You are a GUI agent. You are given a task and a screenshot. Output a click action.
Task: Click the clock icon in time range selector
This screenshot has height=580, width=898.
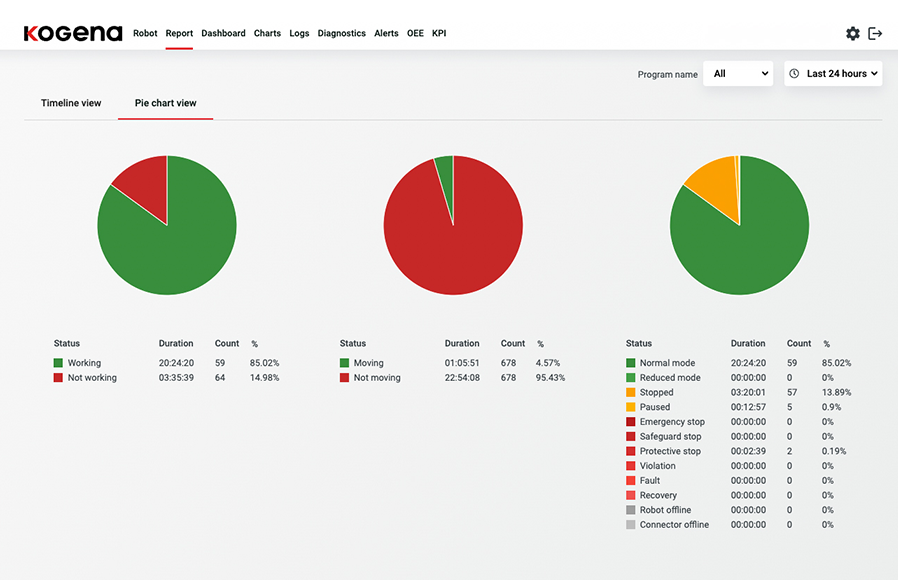[x=795, y=74]
